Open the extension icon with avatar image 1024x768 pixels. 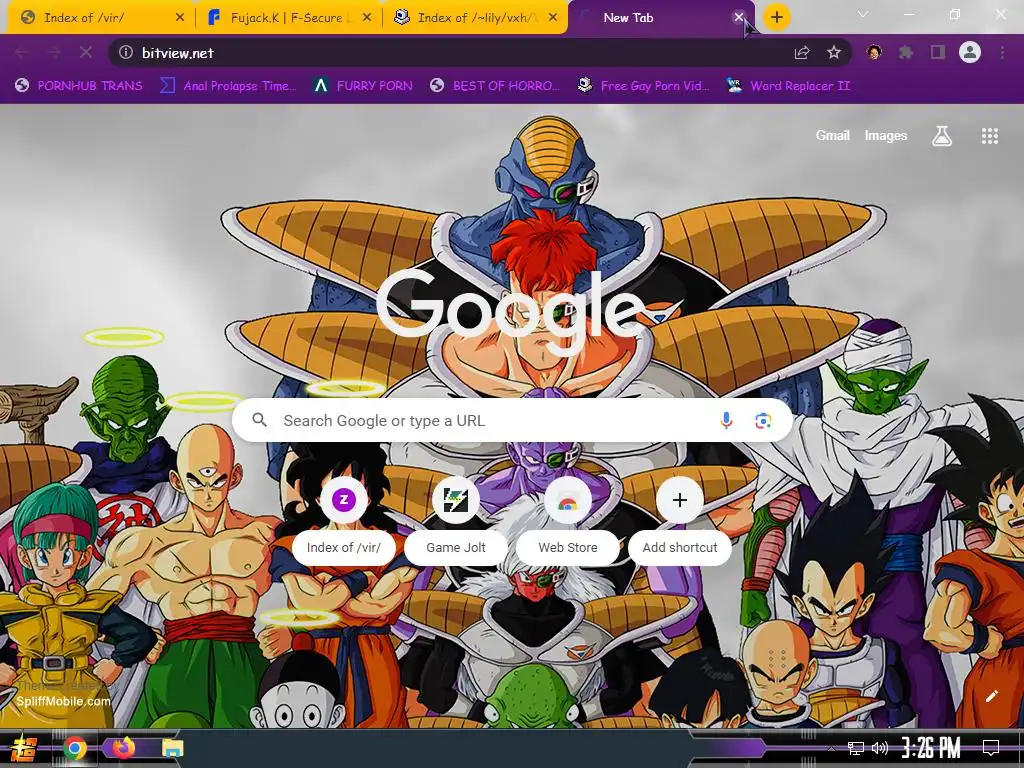tap(874, 53)
